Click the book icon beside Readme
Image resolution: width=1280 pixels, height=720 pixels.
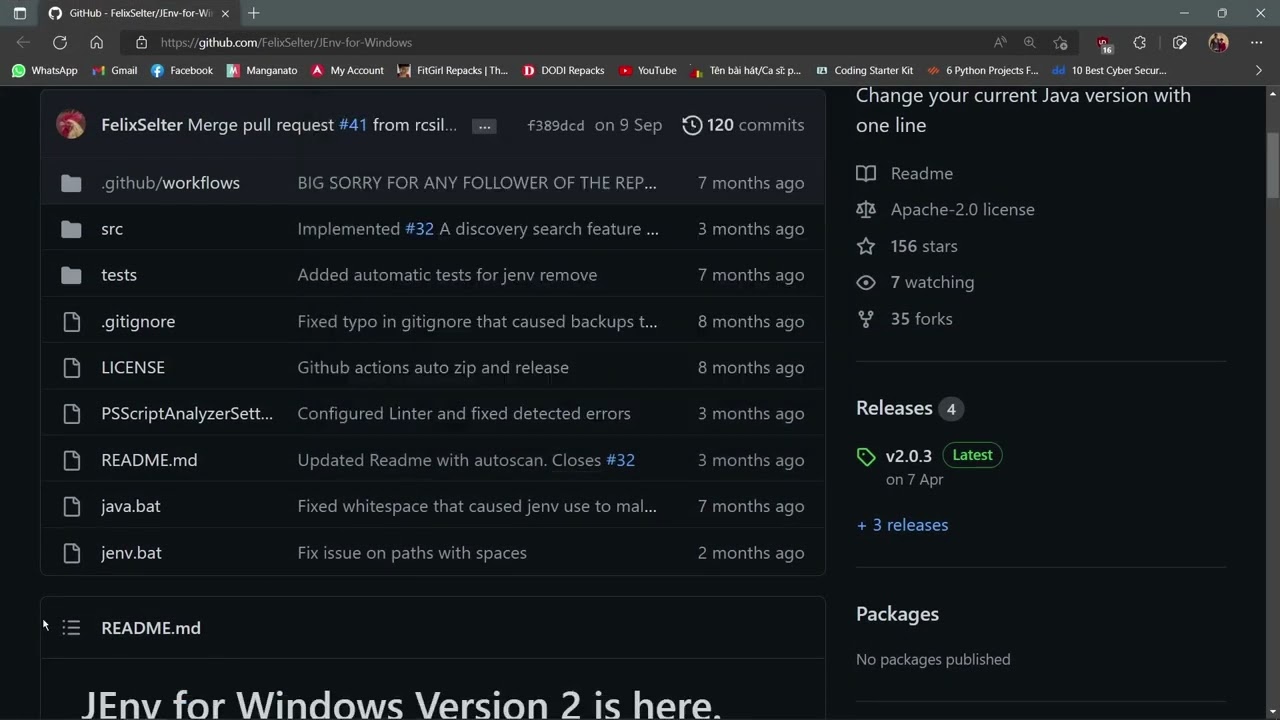(x=866, y=173)
